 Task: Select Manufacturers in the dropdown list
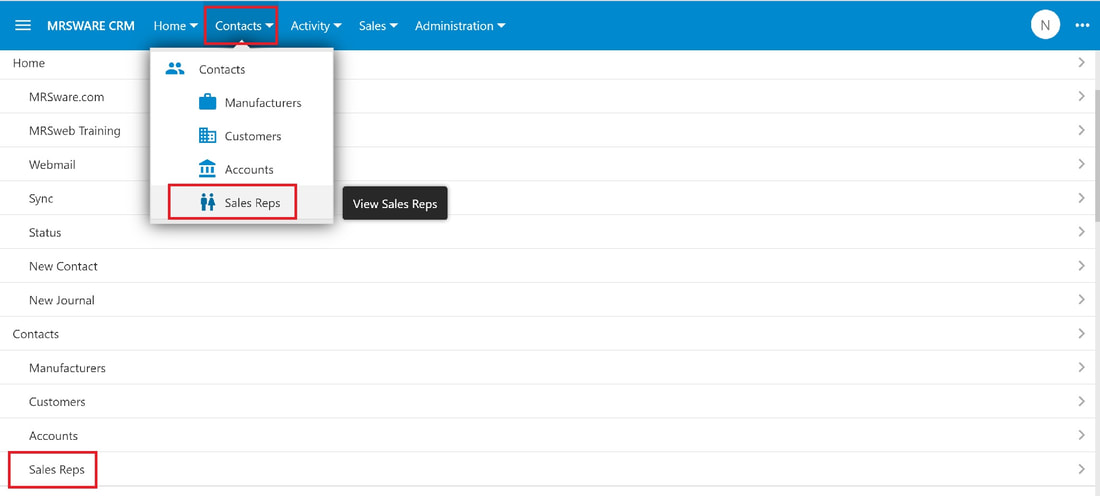pos(241,102)
